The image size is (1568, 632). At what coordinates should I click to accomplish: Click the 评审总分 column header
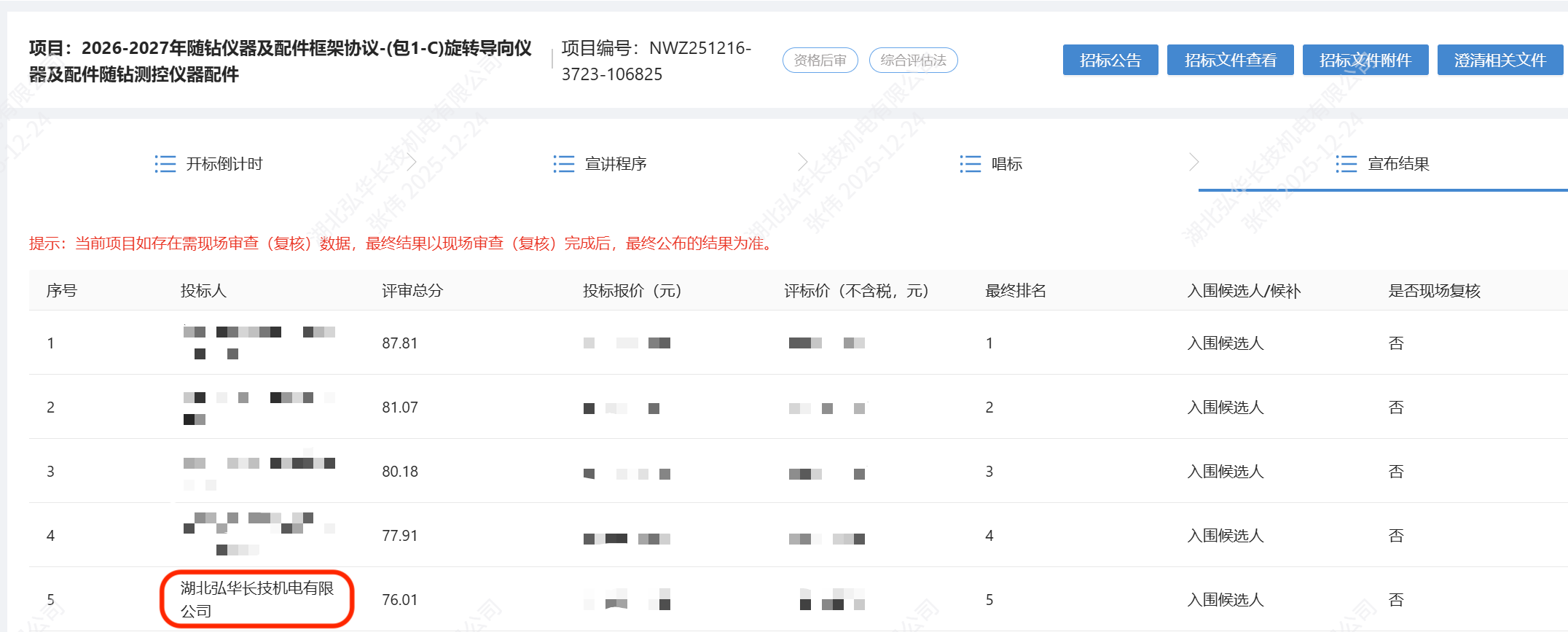412,291
